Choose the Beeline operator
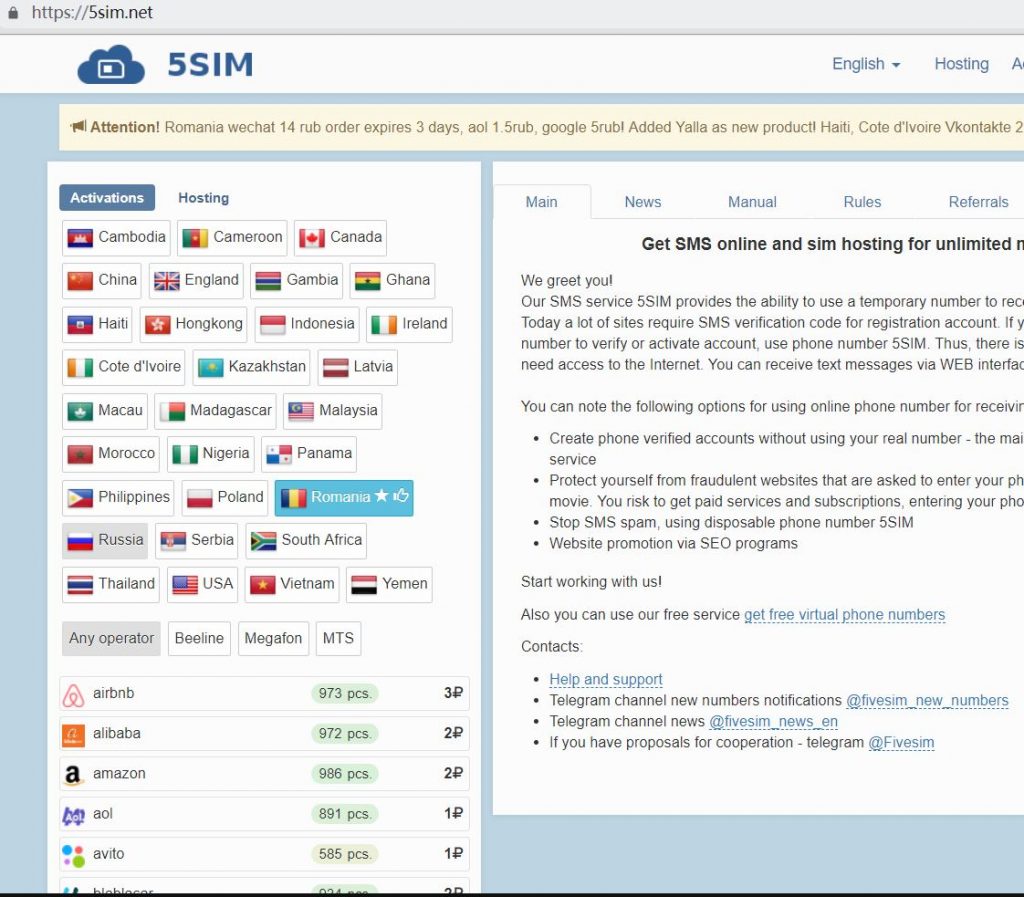Viewport: 1024px width, 897px height. 199,639
